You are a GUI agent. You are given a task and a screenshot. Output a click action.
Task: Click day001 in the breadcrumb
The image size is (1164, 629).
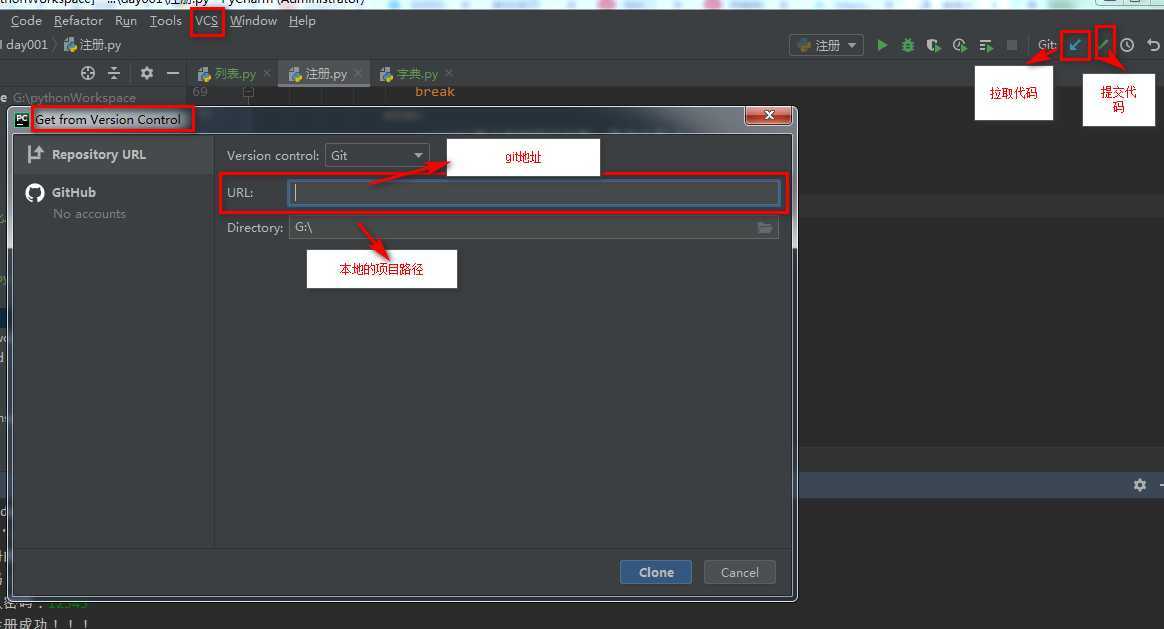click(x=27, y=45)
